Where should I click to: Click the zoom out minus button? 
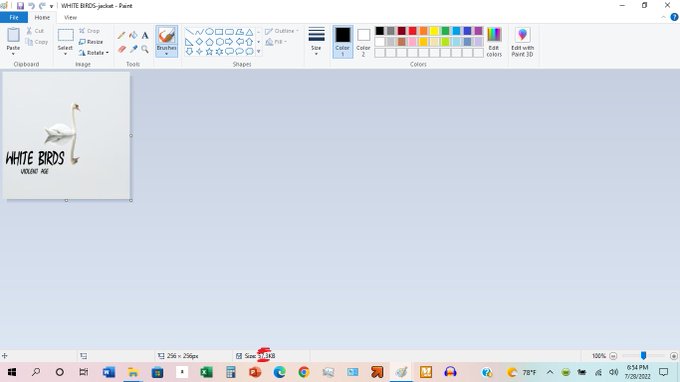(613, 356)
